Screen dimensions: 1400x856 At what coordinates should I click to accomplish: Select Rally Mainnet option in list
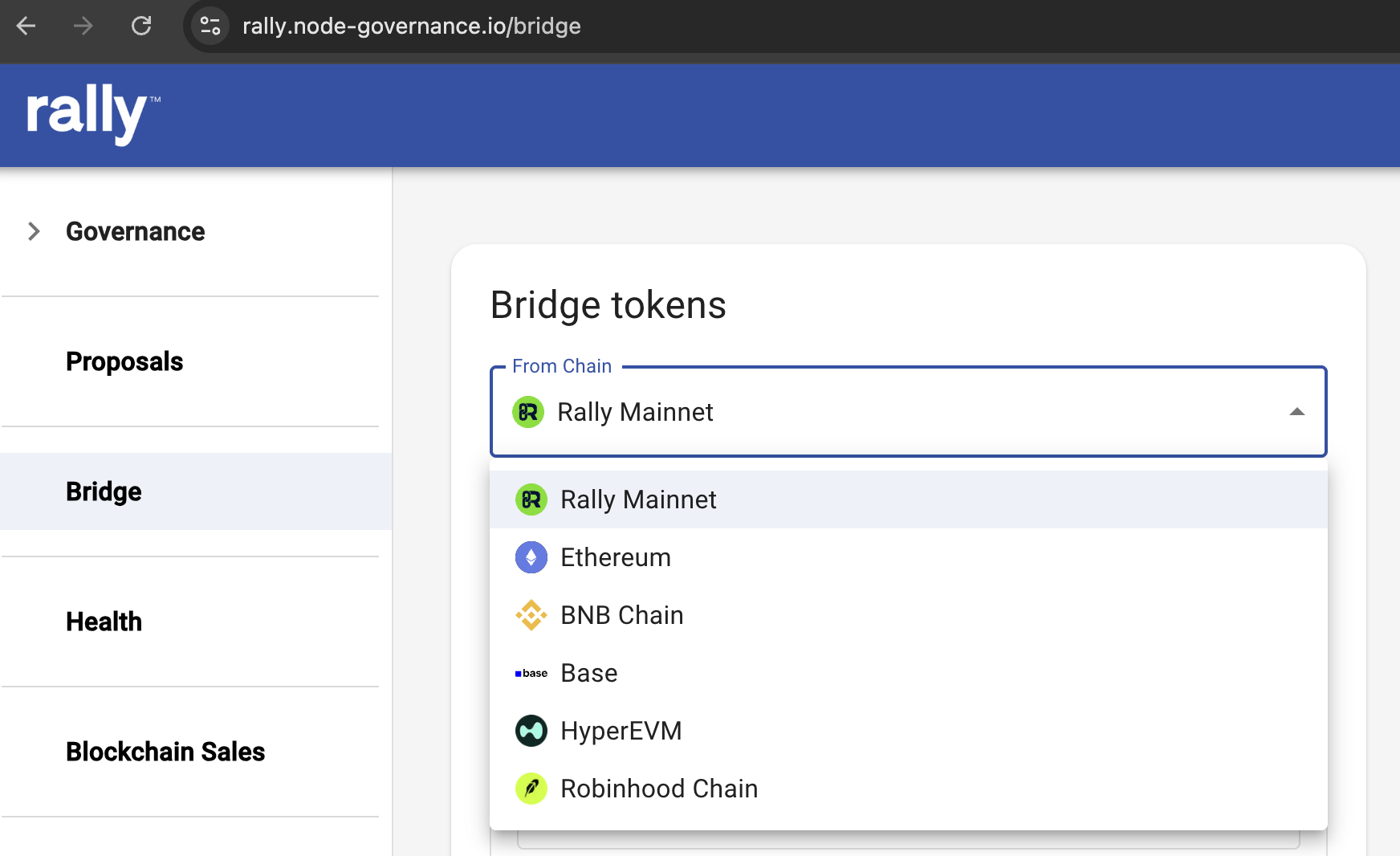(908, 499)
